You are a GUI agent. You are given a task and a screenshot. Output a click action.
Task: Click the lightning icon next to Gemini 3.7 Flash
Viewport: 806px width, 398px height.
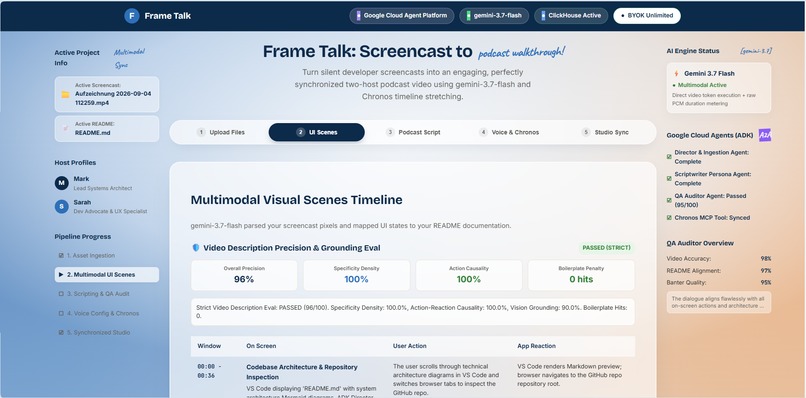(x=676, y=74)
